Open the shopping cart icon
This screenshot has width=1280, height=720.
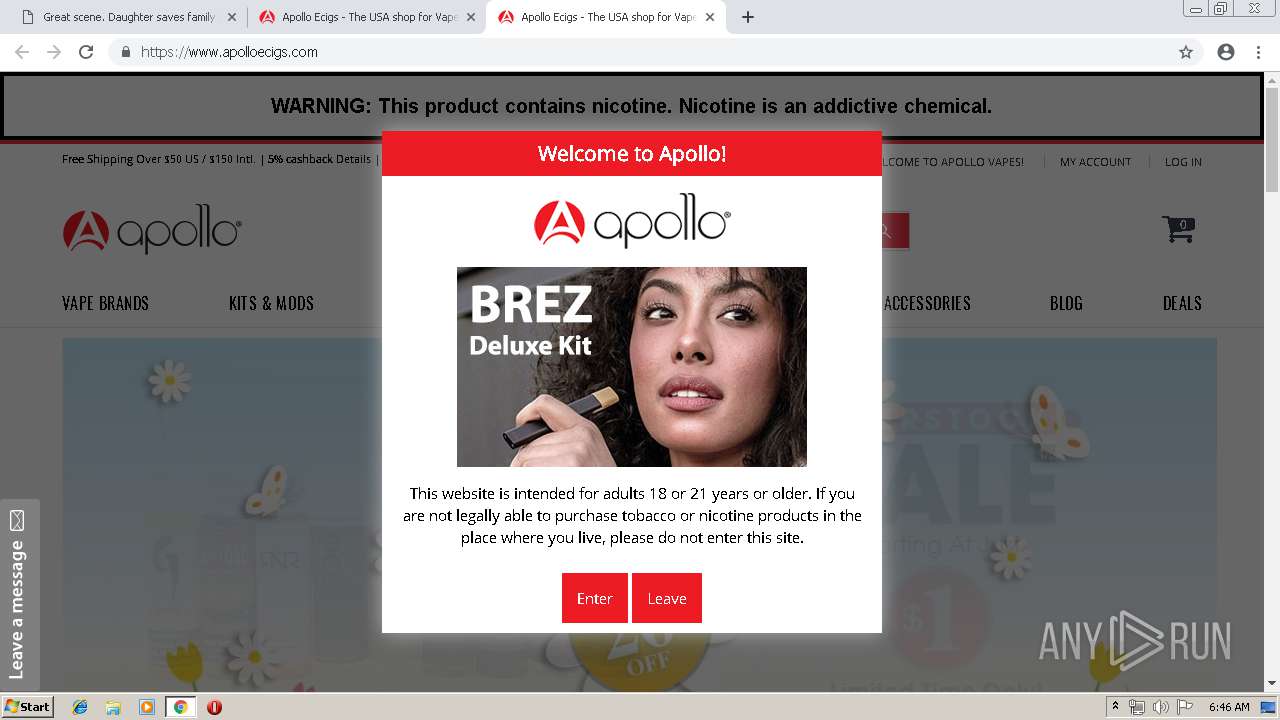1178,229
